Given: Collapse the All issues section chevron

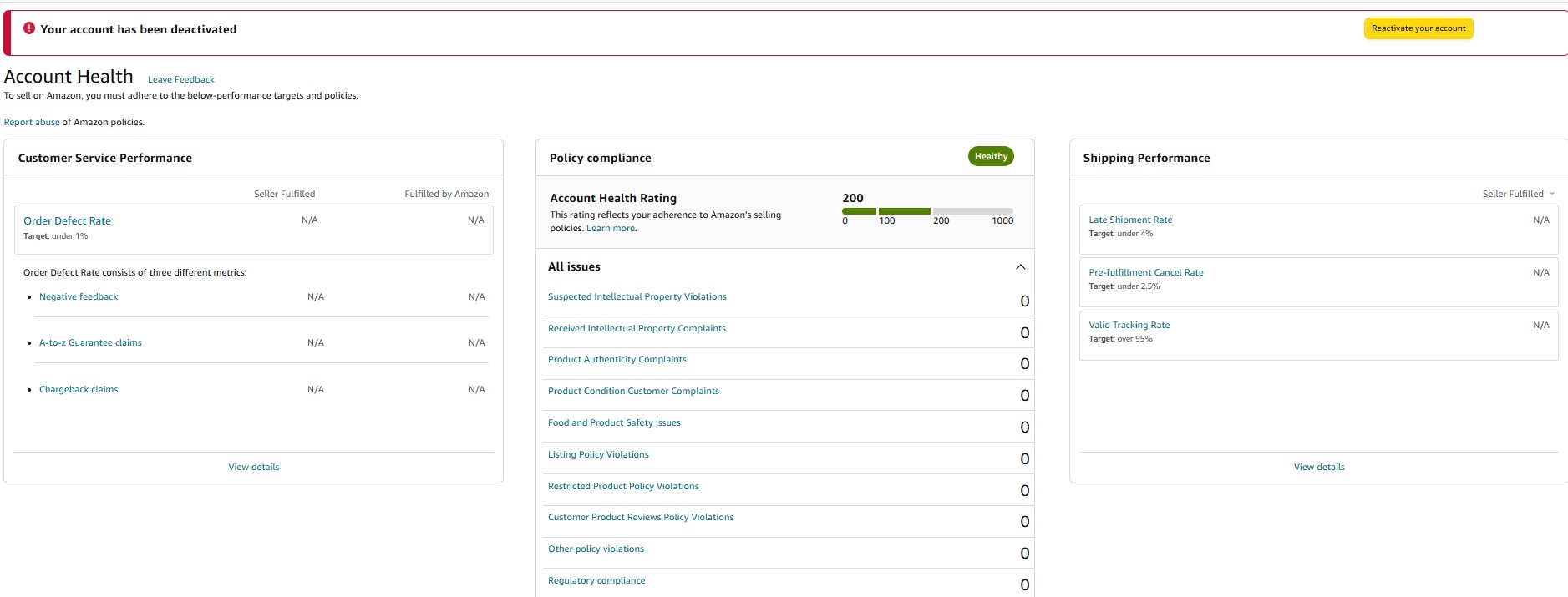Looking at the screenshot, I should pyautogui.click(x=1020, y=267).
